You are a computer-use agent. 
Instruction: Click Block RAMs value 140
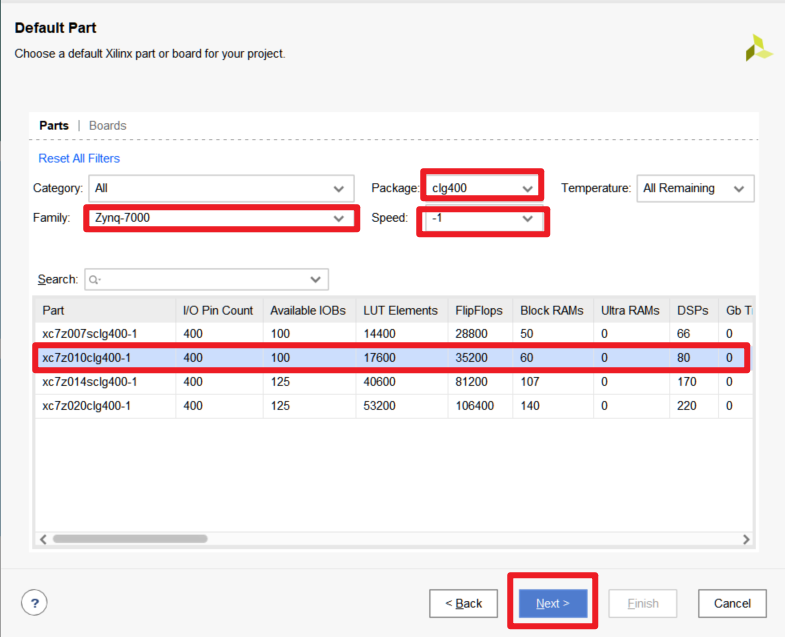point(530,406)
